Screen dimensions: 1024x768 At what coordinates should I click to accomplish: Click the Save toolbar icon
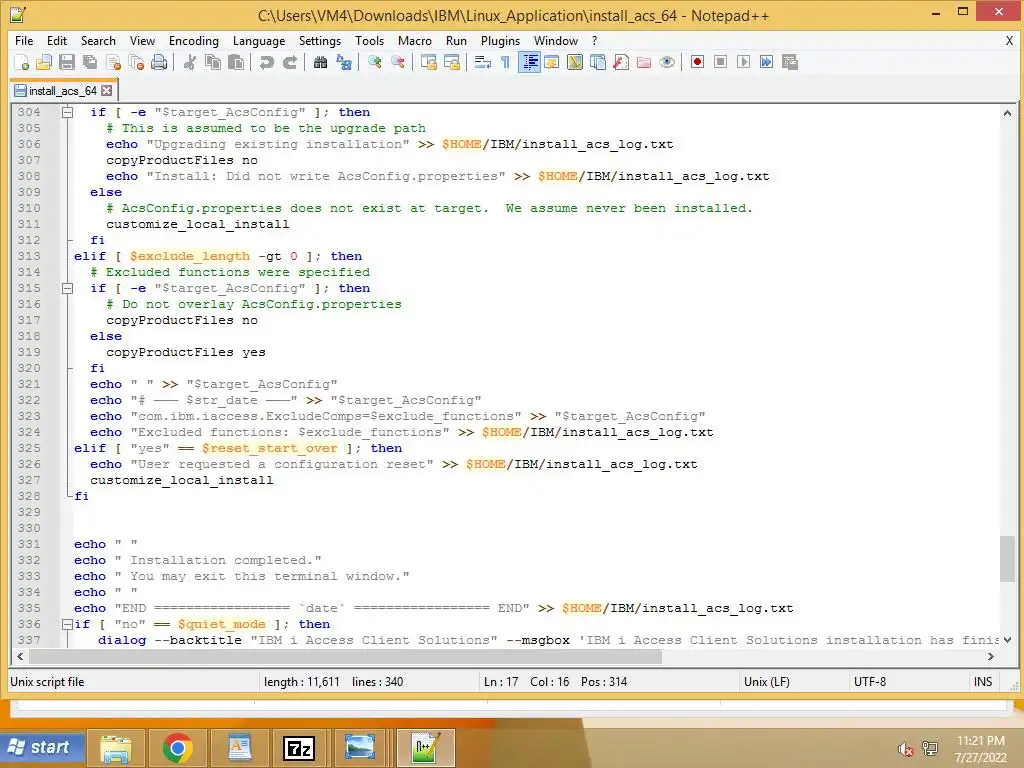(x=67, y=62)
